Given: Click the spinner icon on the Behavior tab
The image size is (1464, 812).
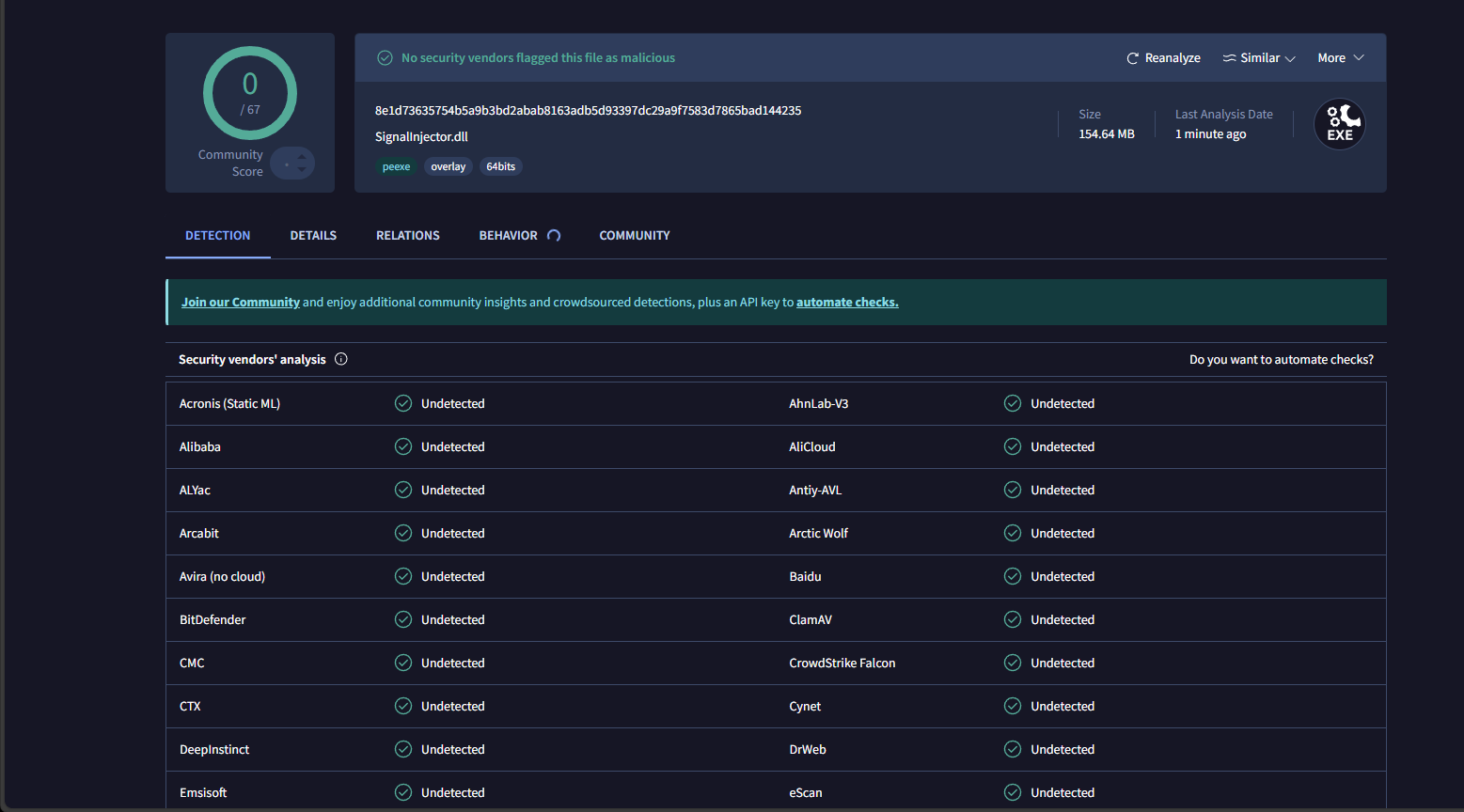Looking at the screenshot, I should tap(554, 236).
